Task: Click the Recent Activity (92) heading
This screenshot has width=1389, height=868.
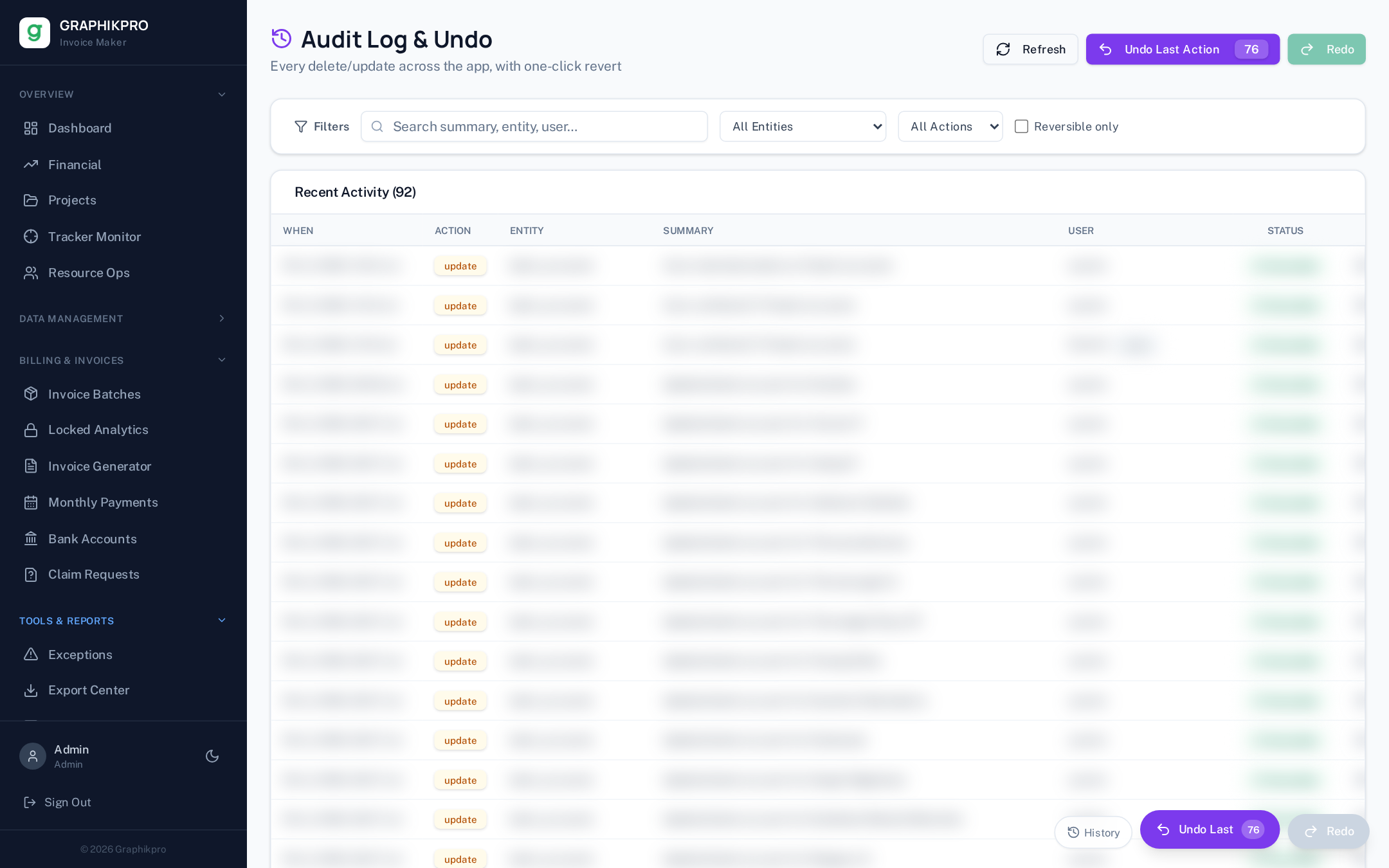Action: [355, 192]
